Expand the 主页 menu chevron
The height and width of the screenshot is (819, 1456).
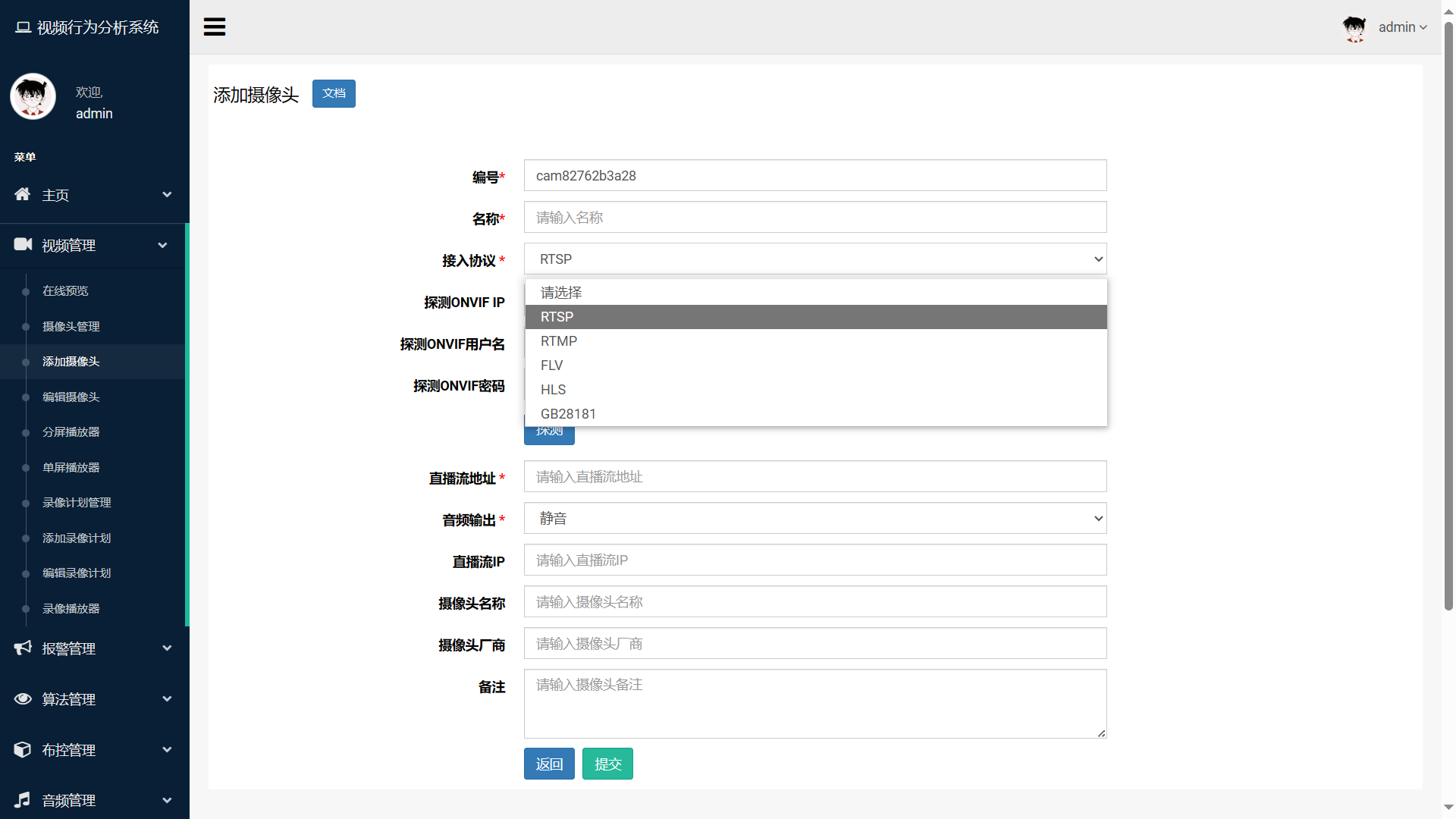[167, 195]
